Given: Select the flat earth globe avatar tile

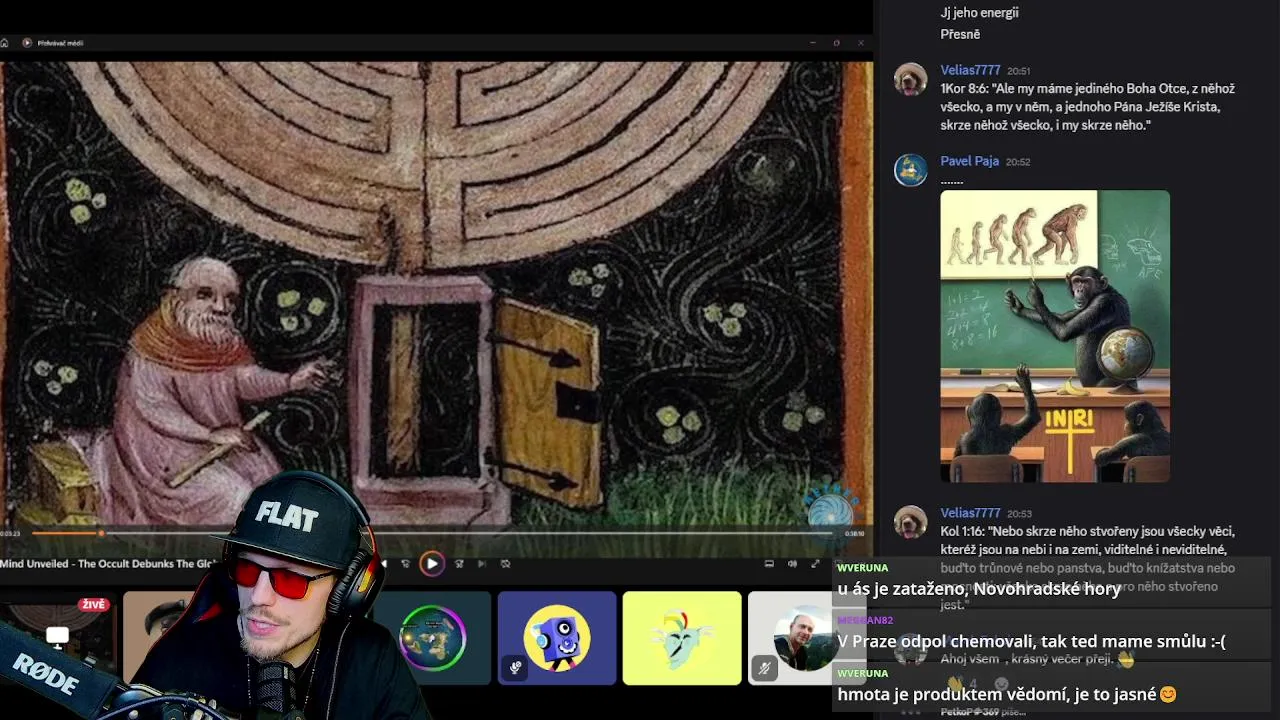Looking at the screenshot, I should tap(432, 638).
